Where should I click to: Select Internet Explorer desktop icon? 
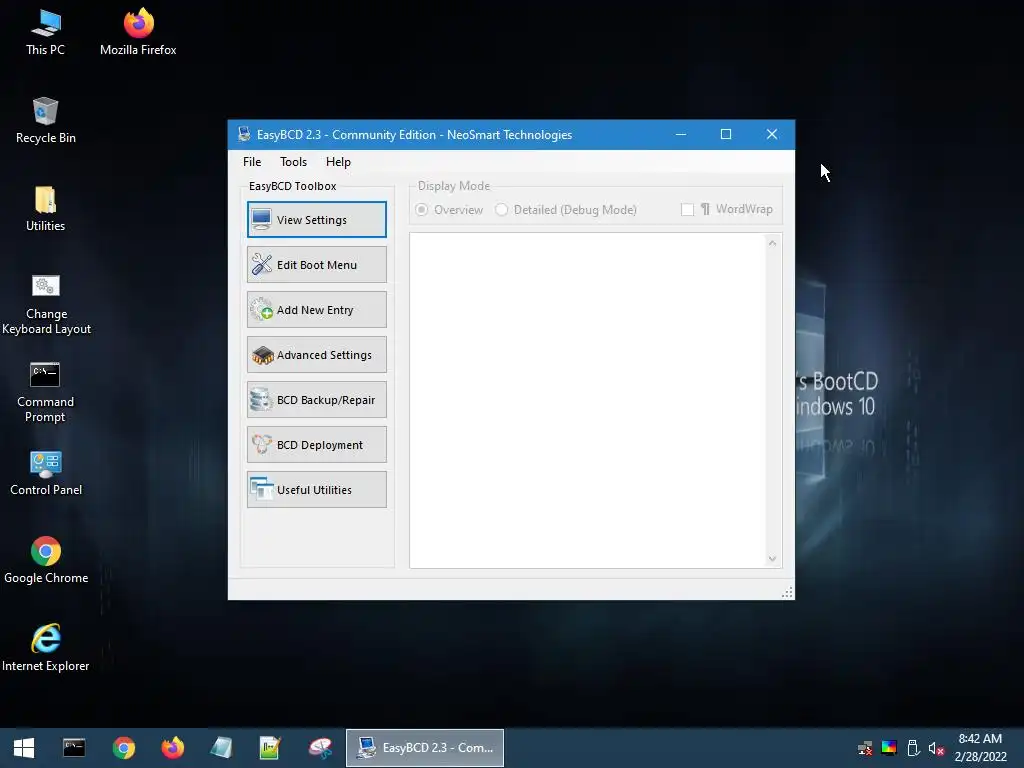[46, 648]
